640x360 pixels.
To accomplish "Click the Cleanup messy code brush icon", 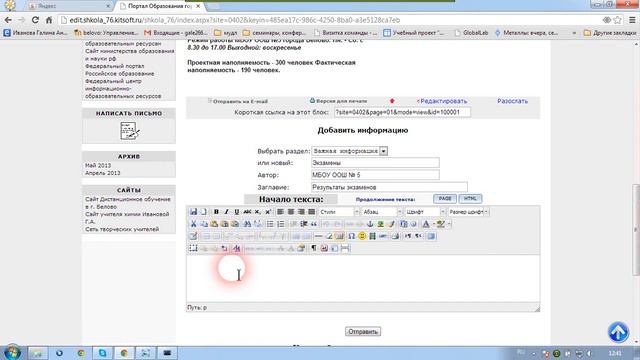I will coord(391,224).
